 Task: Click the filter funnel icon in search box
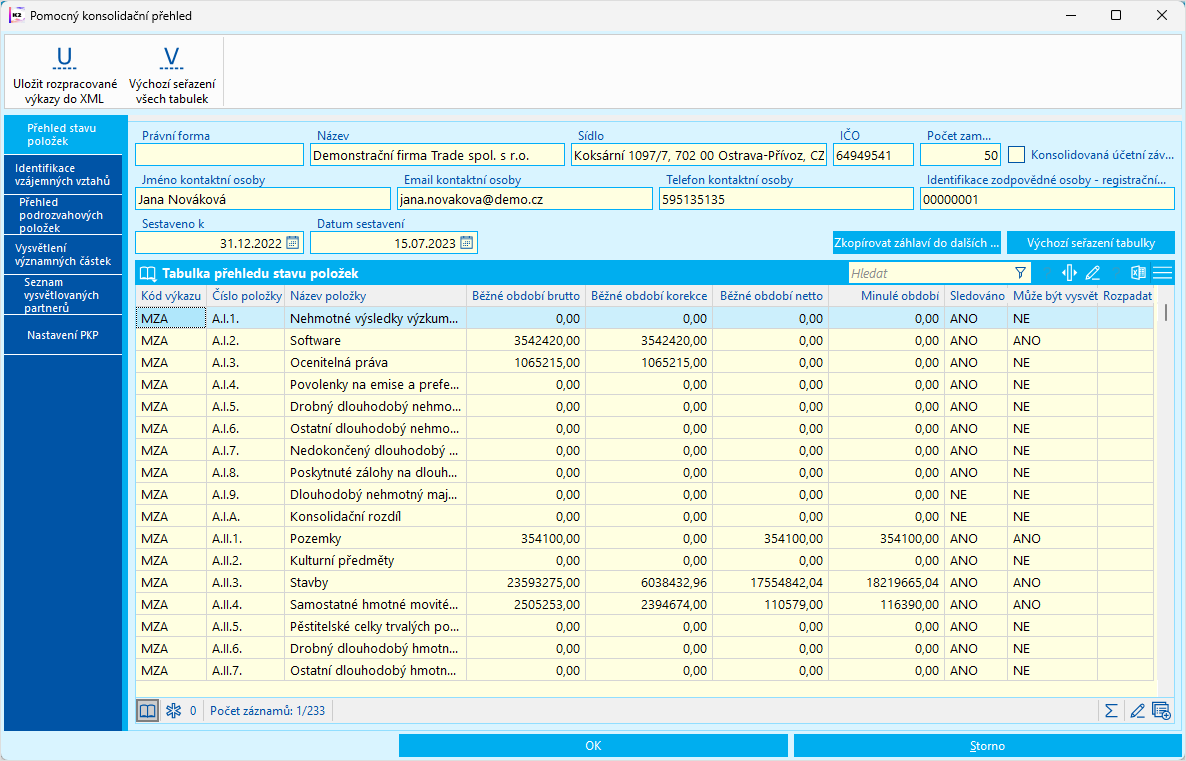1020,273
